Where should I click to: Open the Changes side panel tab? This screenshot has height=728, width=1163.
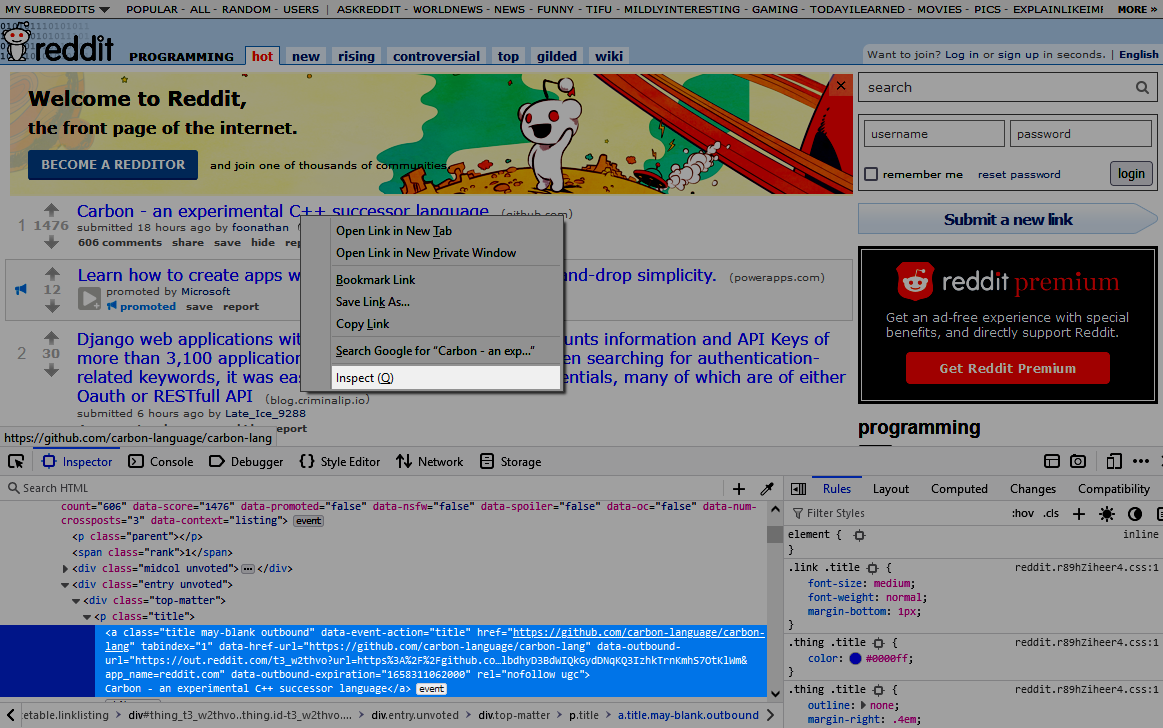1032,489
